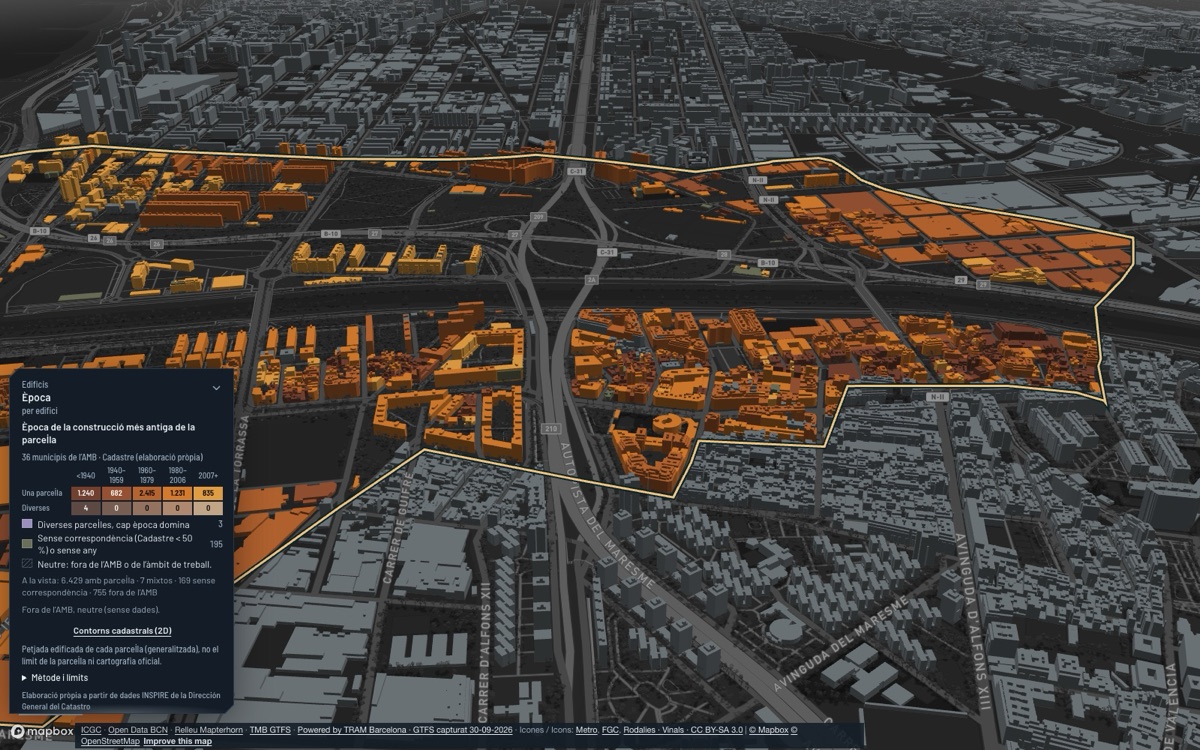This screenshot has height=750, width=1200.
Task: Select the Diverses row 2007+ swatch
Action: pos(208,508)
